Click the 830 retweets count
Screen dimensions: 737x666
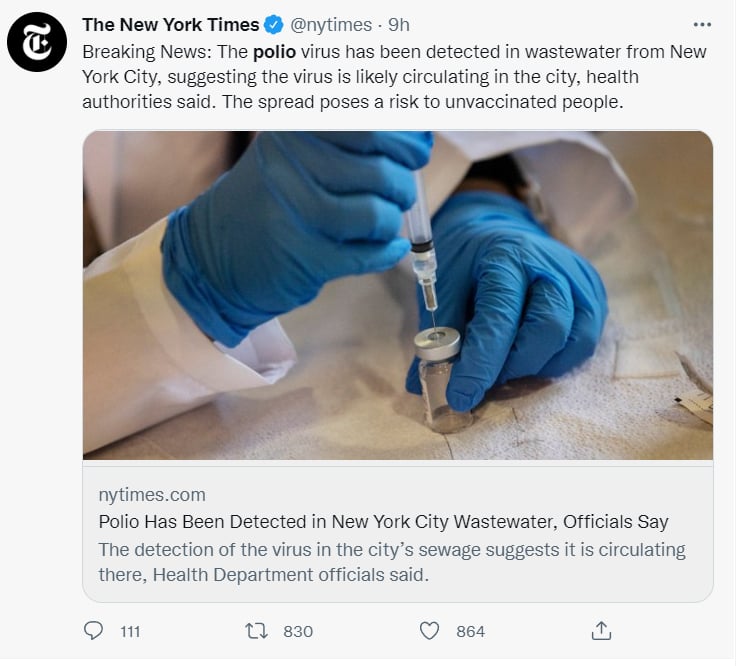click(x=298, y=631)
